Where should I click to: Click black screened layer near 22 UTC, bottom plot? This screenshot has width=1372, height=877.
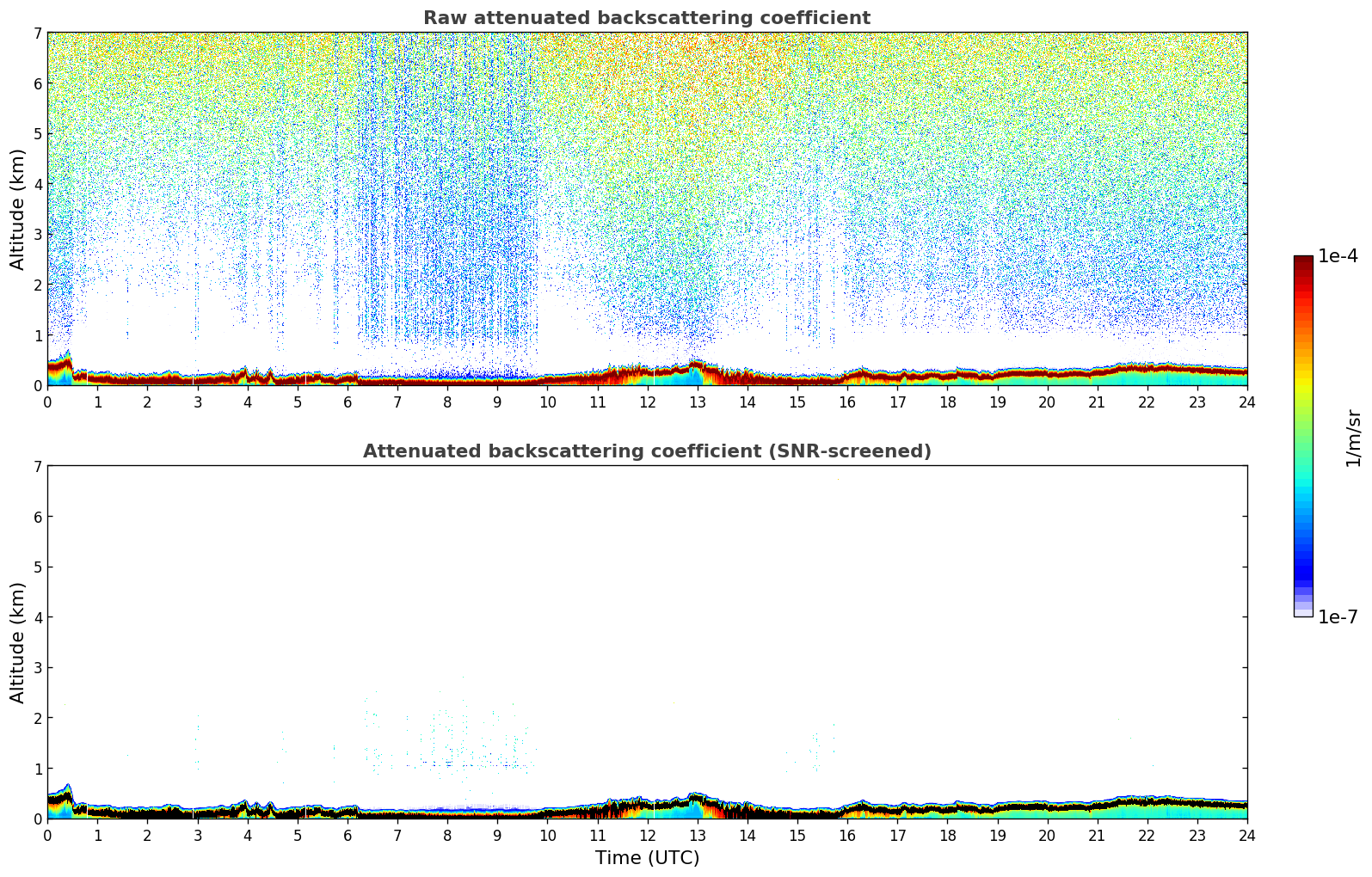pyautogui.click(x=1146, y=803)
